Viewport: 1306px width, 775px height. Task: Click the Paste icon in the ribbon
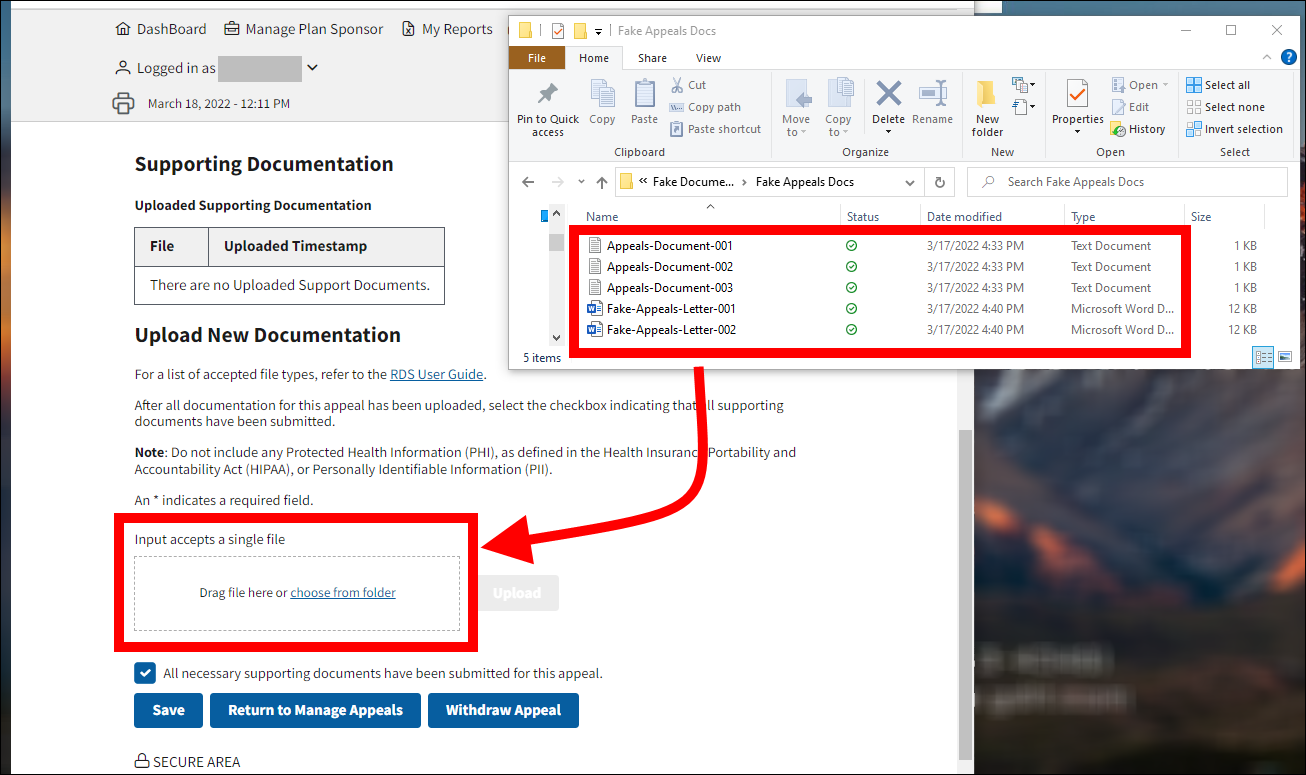click(644, 97)
